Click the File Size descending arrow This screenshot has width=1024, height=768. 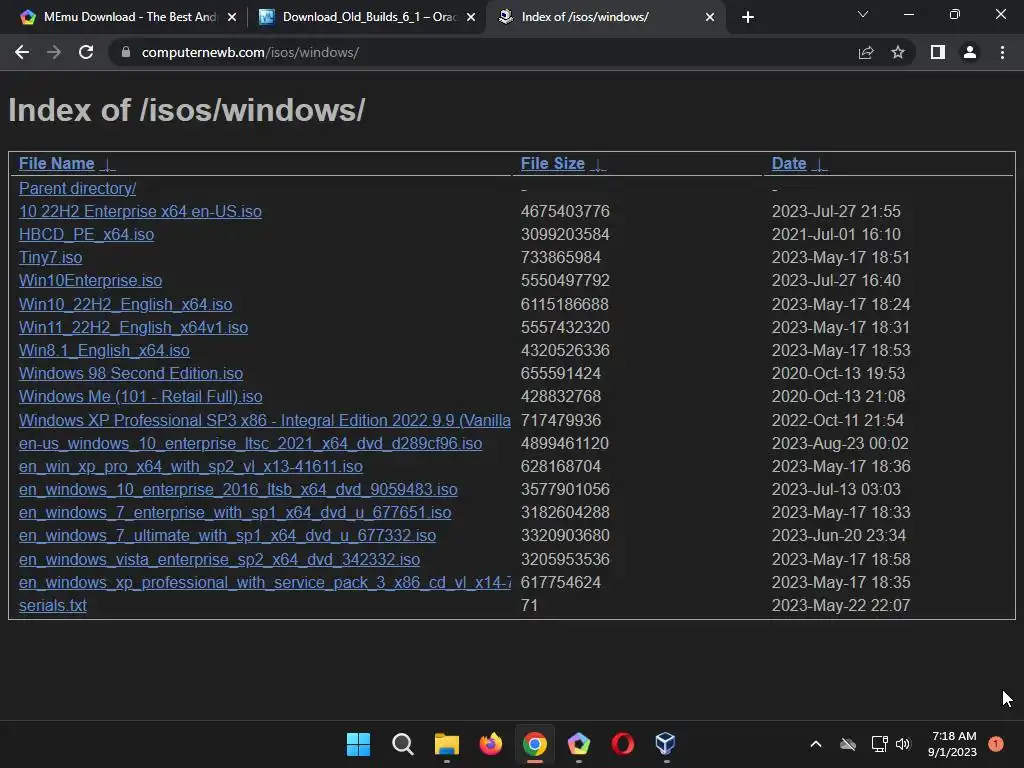click(598, 165)
